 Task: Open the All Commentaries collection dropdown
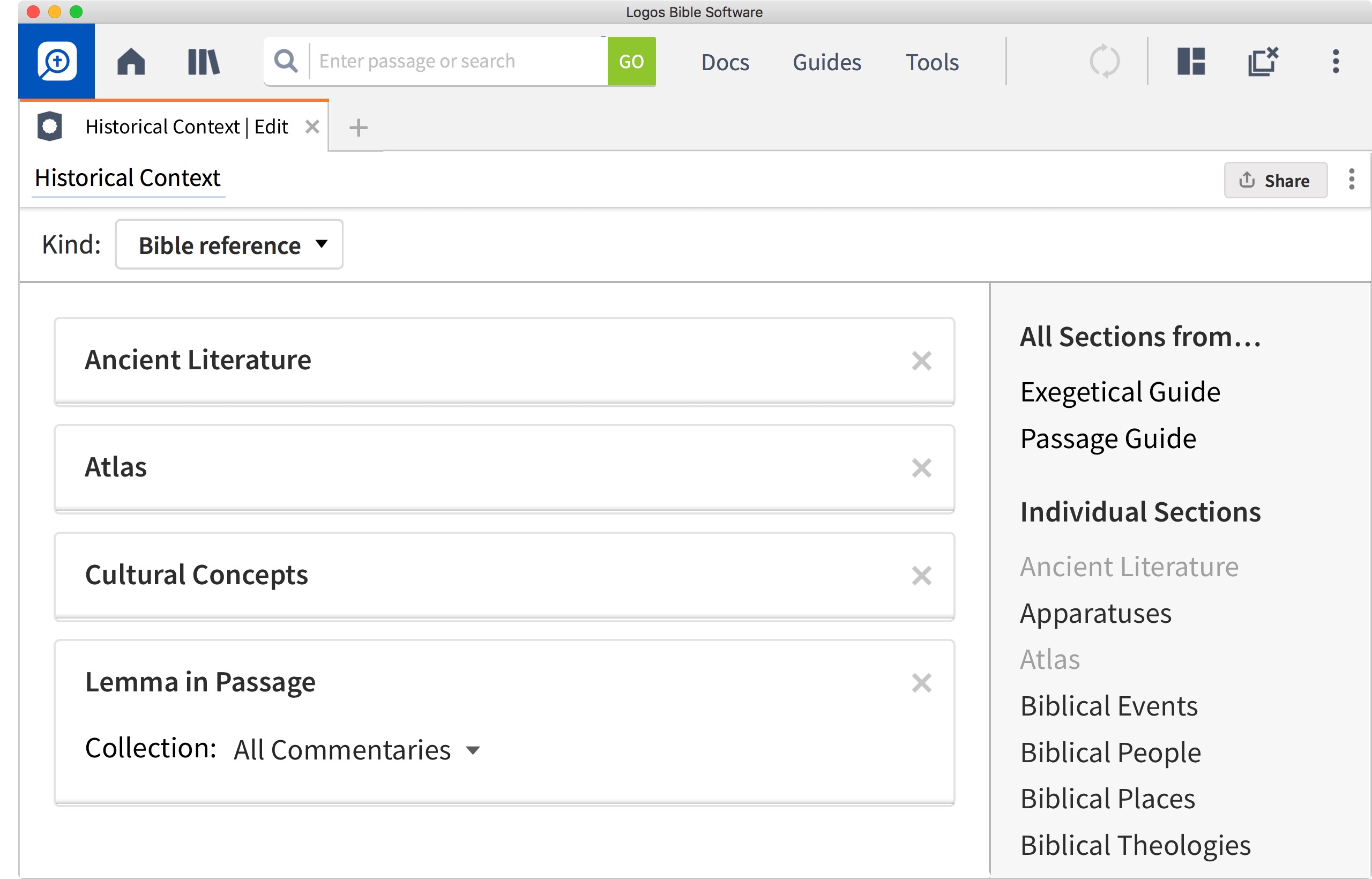(x=357, y=749)
